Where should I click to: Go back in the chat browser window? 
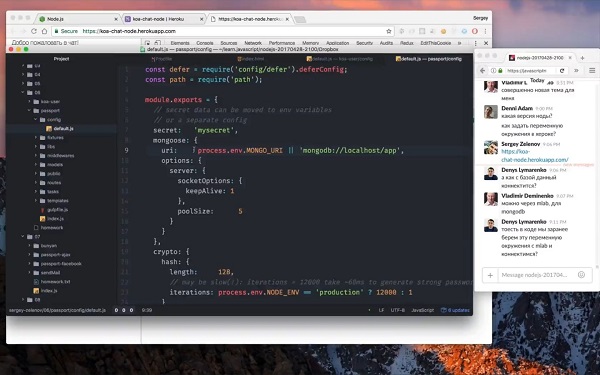point(483,70)
